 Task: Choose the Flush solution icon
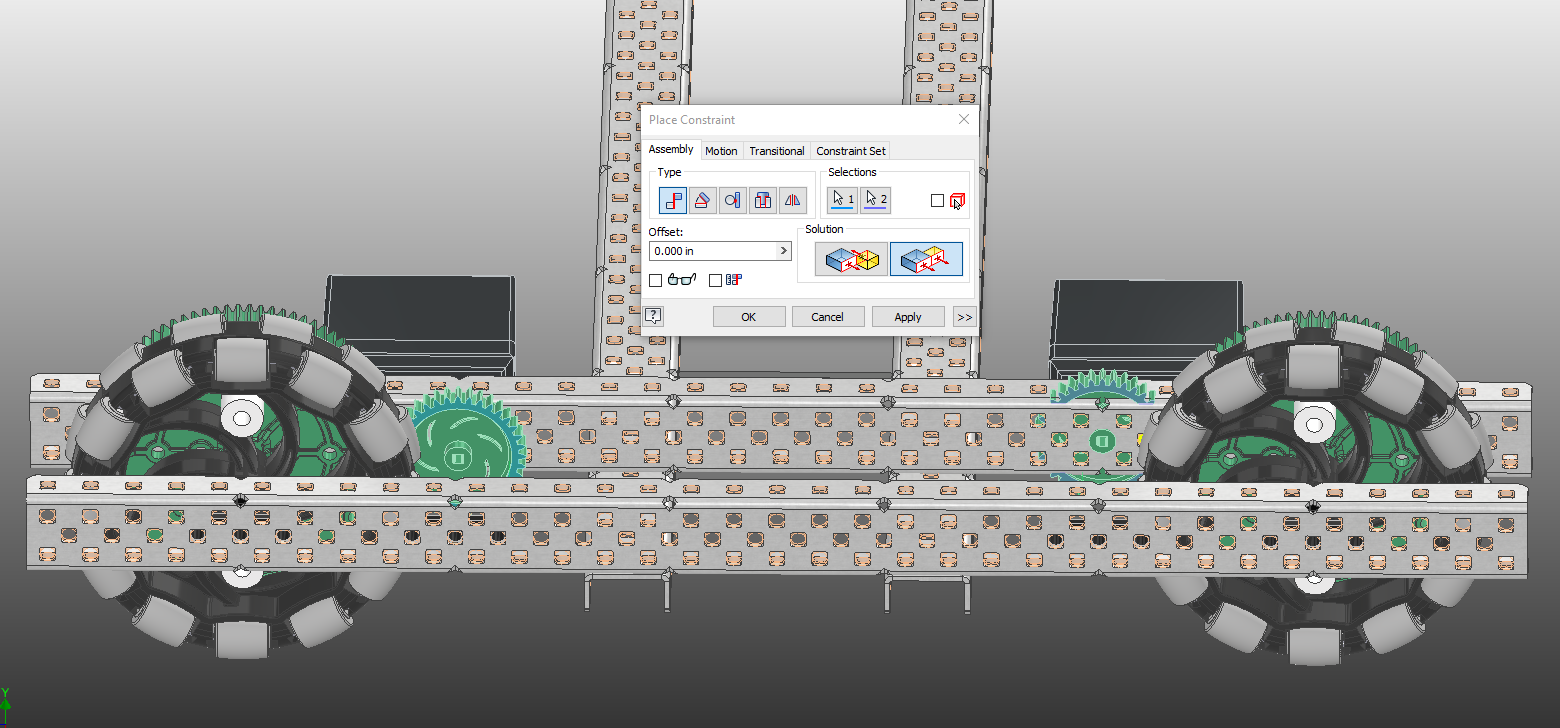(926, 260)
